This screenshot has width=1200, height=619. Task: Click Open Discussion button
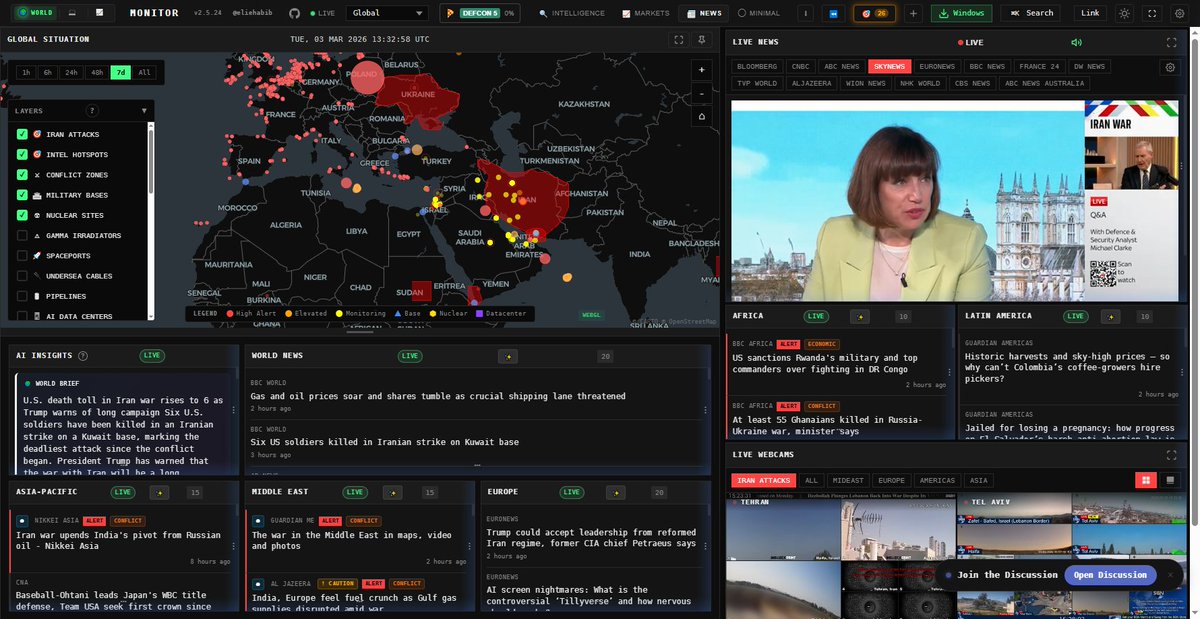1110,575
